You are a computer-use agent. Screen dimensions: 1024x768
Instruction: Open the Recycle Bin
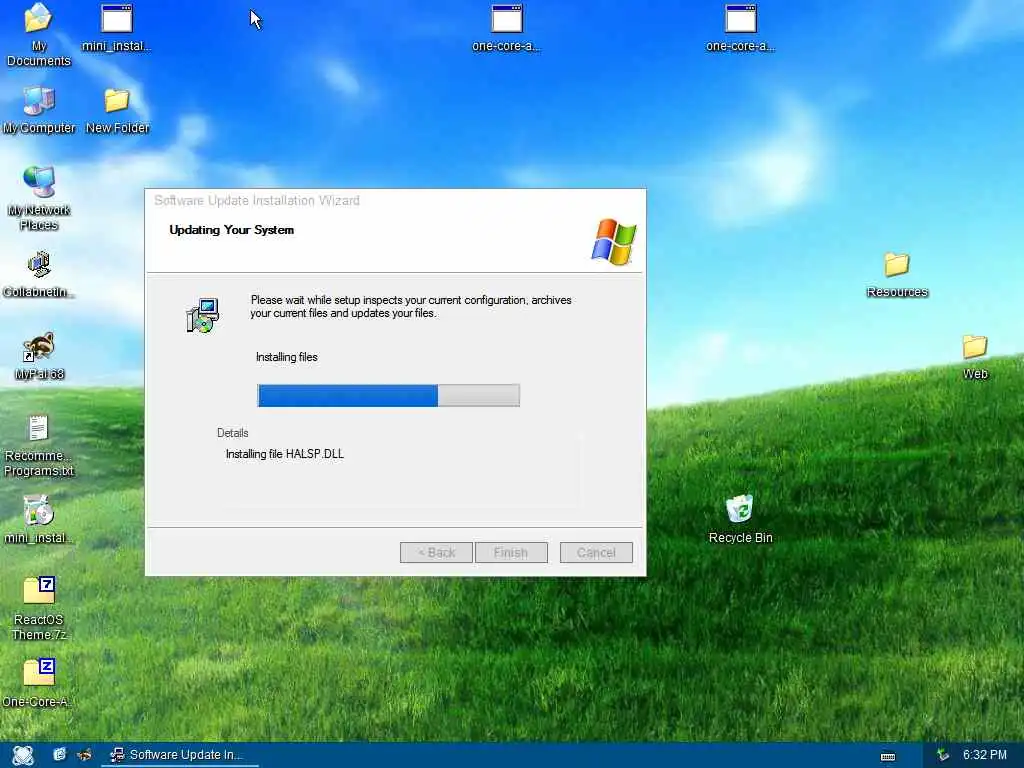741,519
